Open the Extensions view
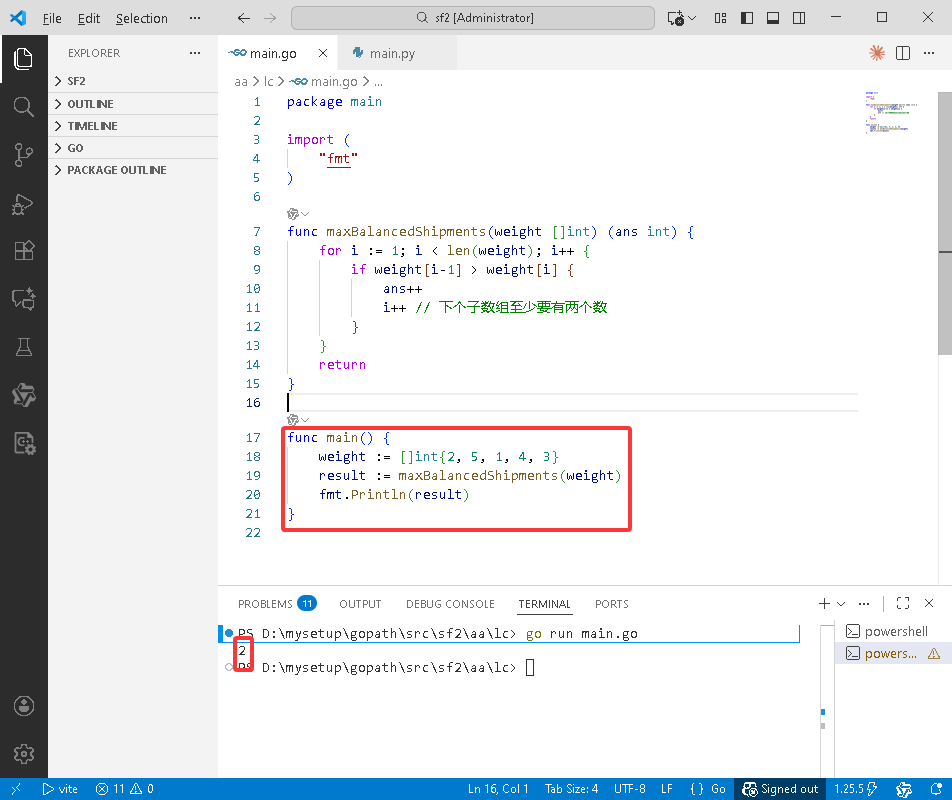952x800 pixels. (x=23, y=251)
